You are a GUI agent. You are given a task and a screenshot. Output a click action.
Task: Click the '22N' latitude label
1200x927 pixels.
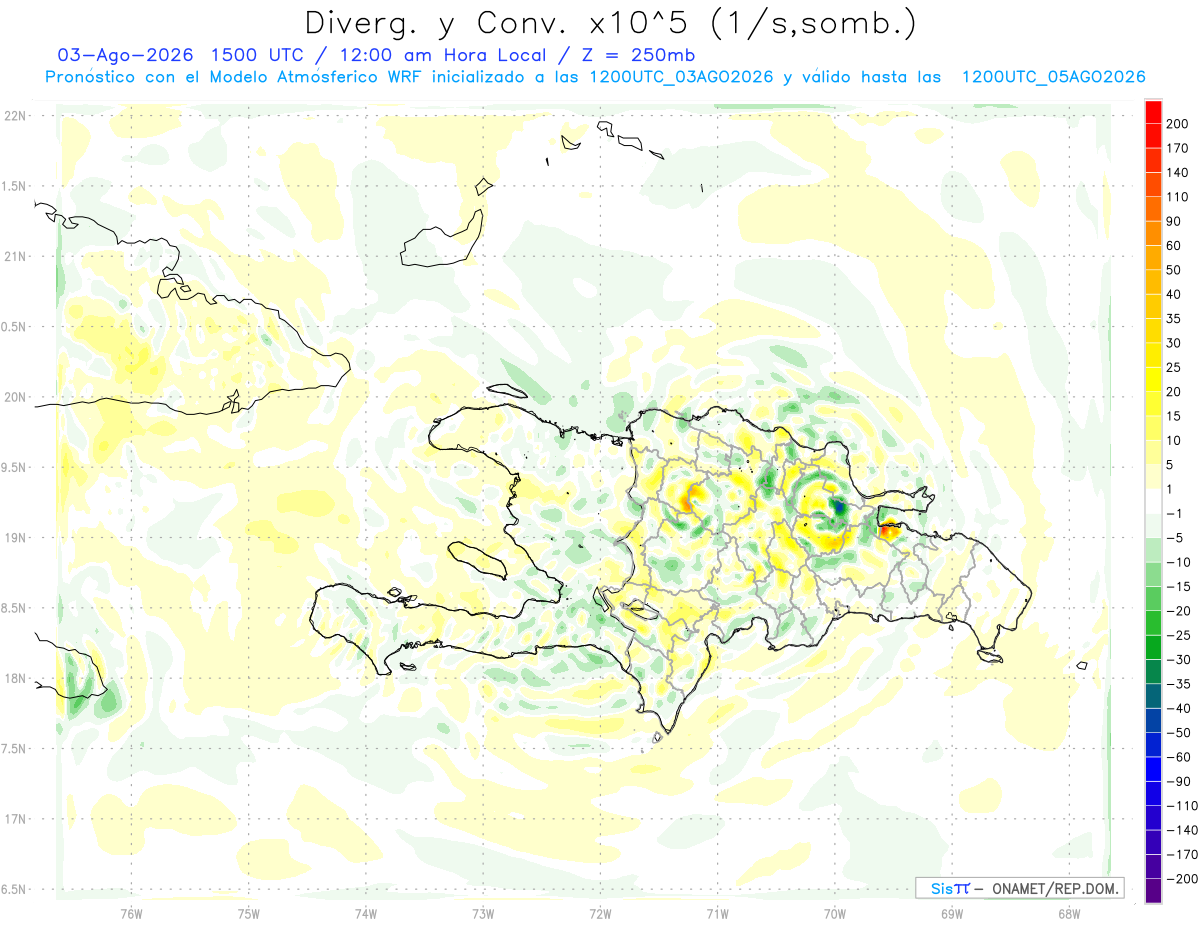[14, 116]
